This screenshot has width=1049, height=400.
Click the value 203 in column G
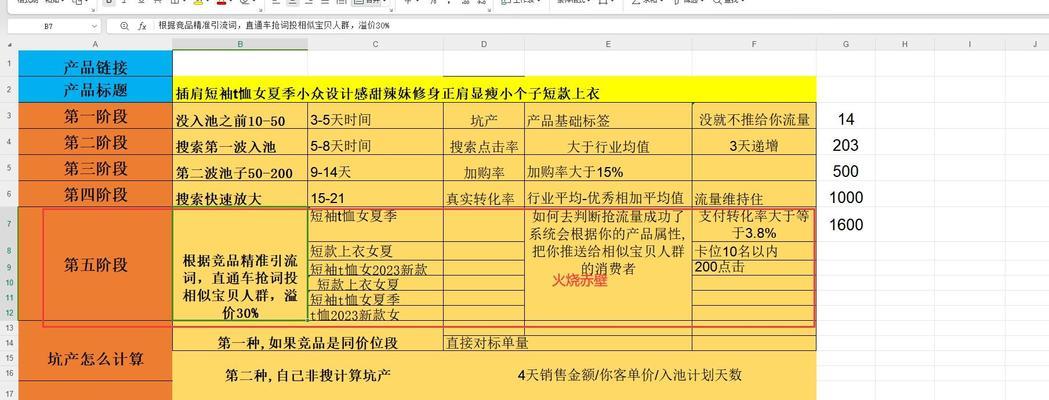[846, 145]
